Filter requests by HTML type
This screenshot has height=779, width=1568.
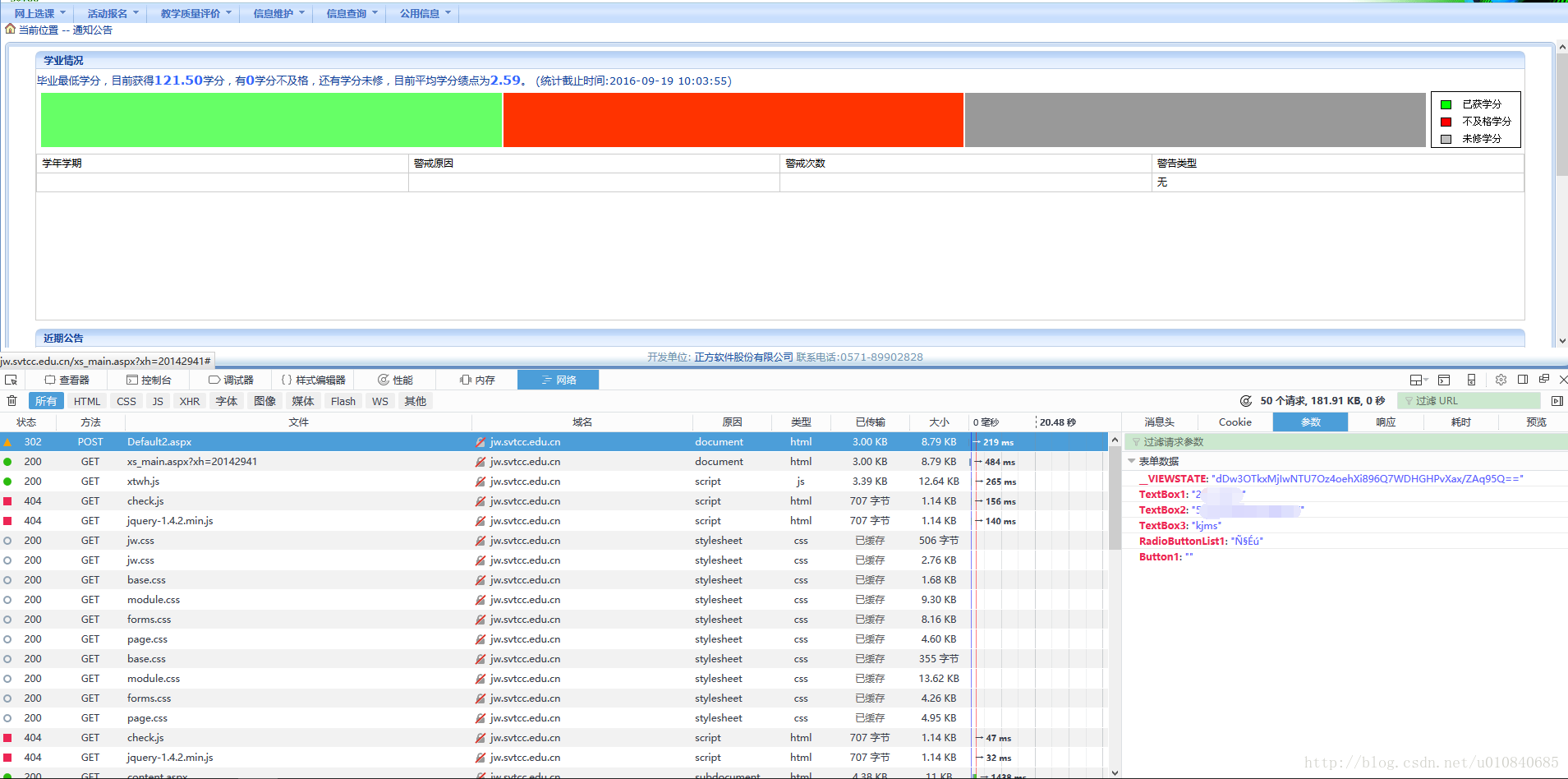pyautogui.click(x=87, y=401)
